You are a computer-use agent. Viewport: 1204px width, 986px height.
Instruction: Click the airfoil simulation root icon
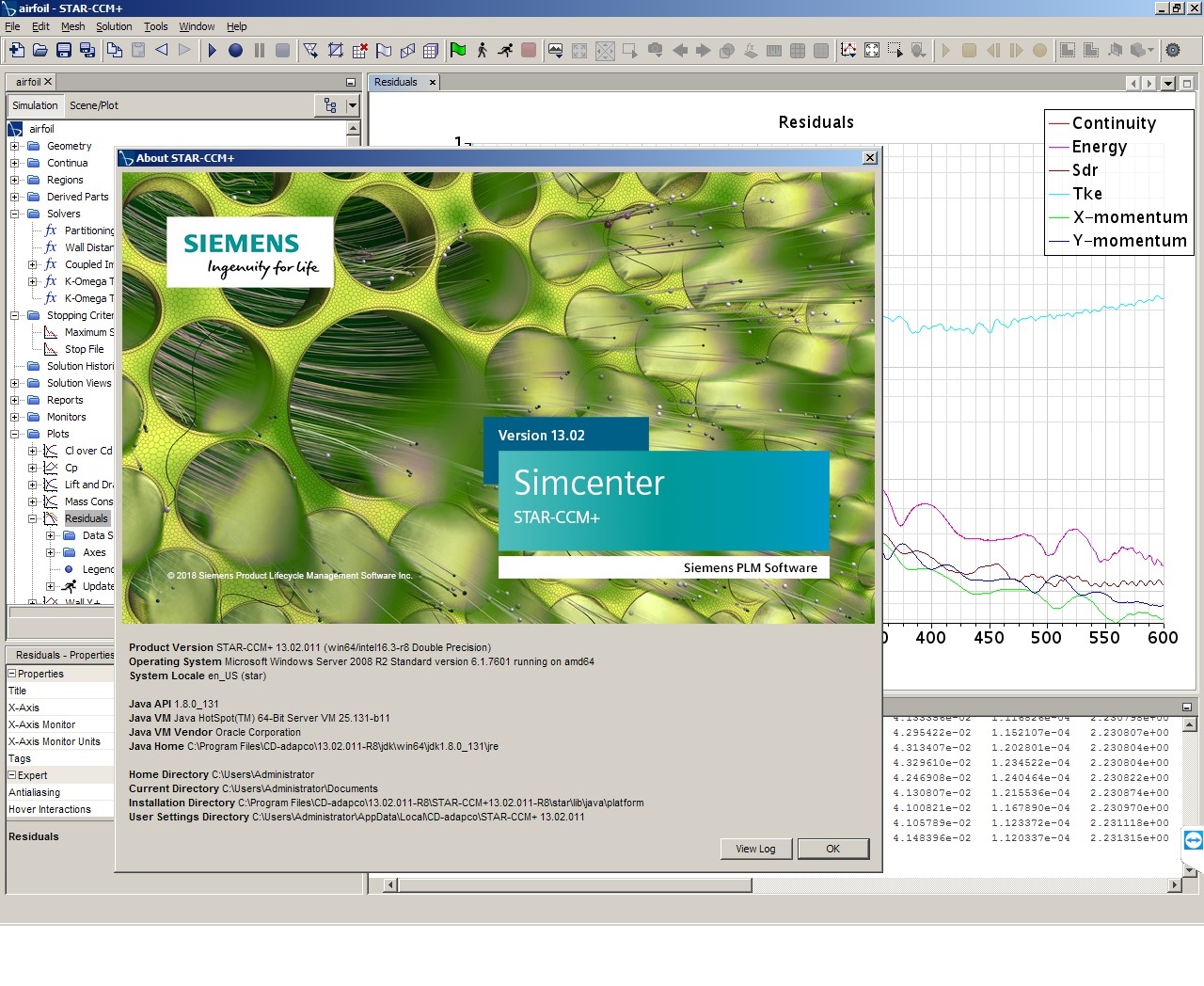[x=16, y=129]
